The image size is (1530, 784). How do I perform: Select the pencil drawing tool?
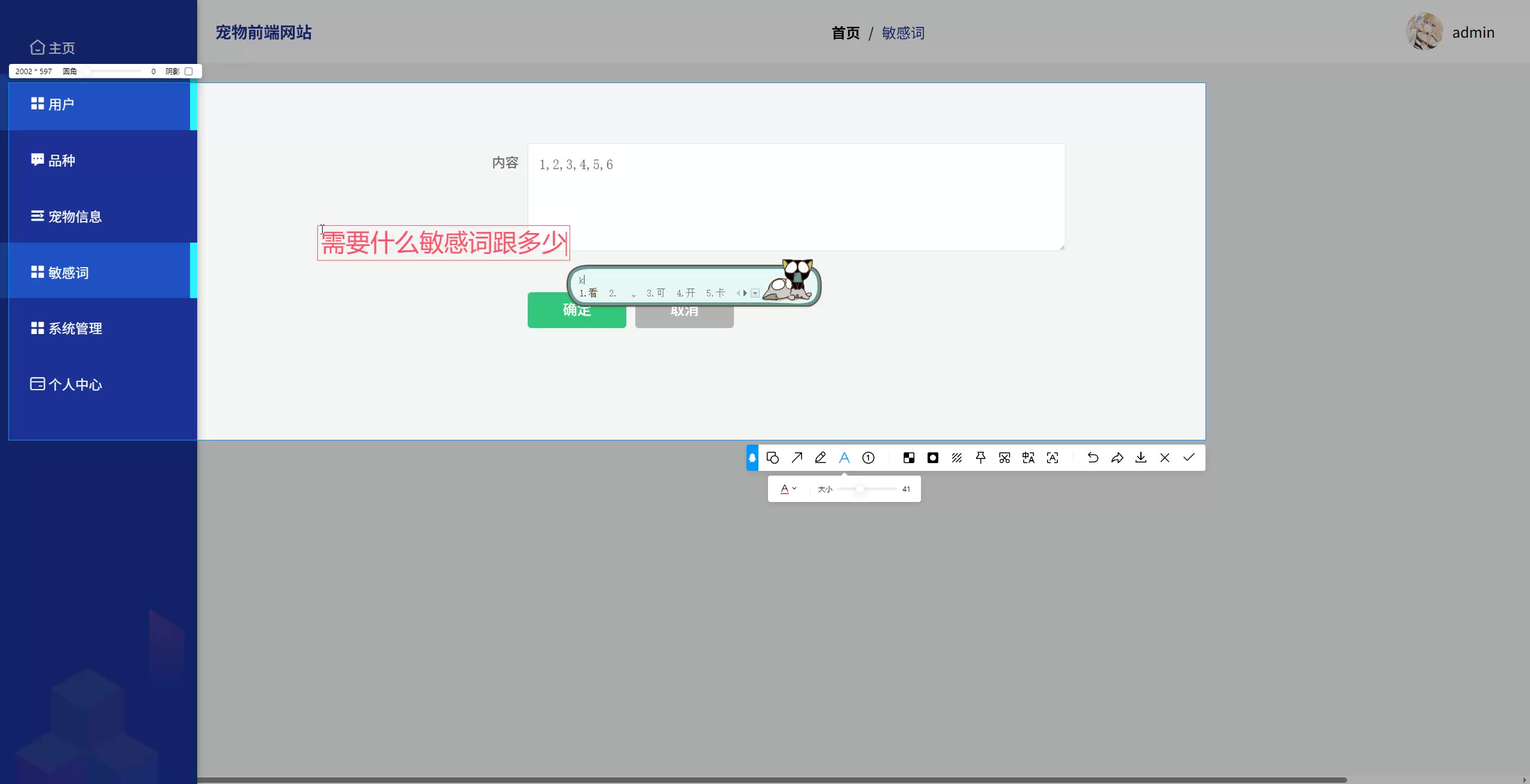click(821, 458)
